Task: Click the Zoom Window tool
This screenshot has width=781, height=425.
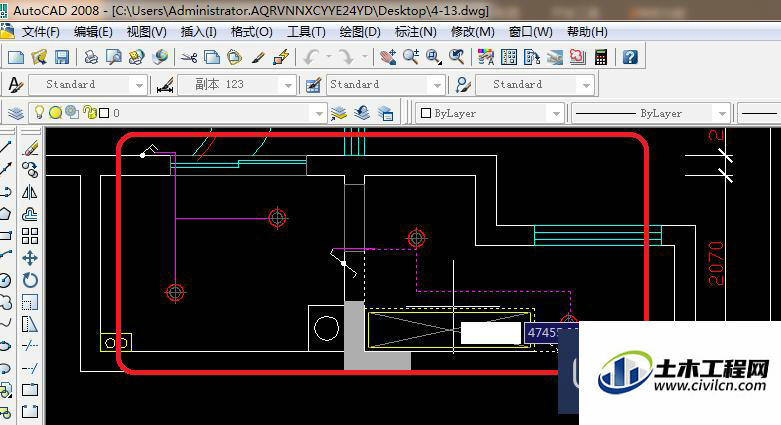Action: 433,57
